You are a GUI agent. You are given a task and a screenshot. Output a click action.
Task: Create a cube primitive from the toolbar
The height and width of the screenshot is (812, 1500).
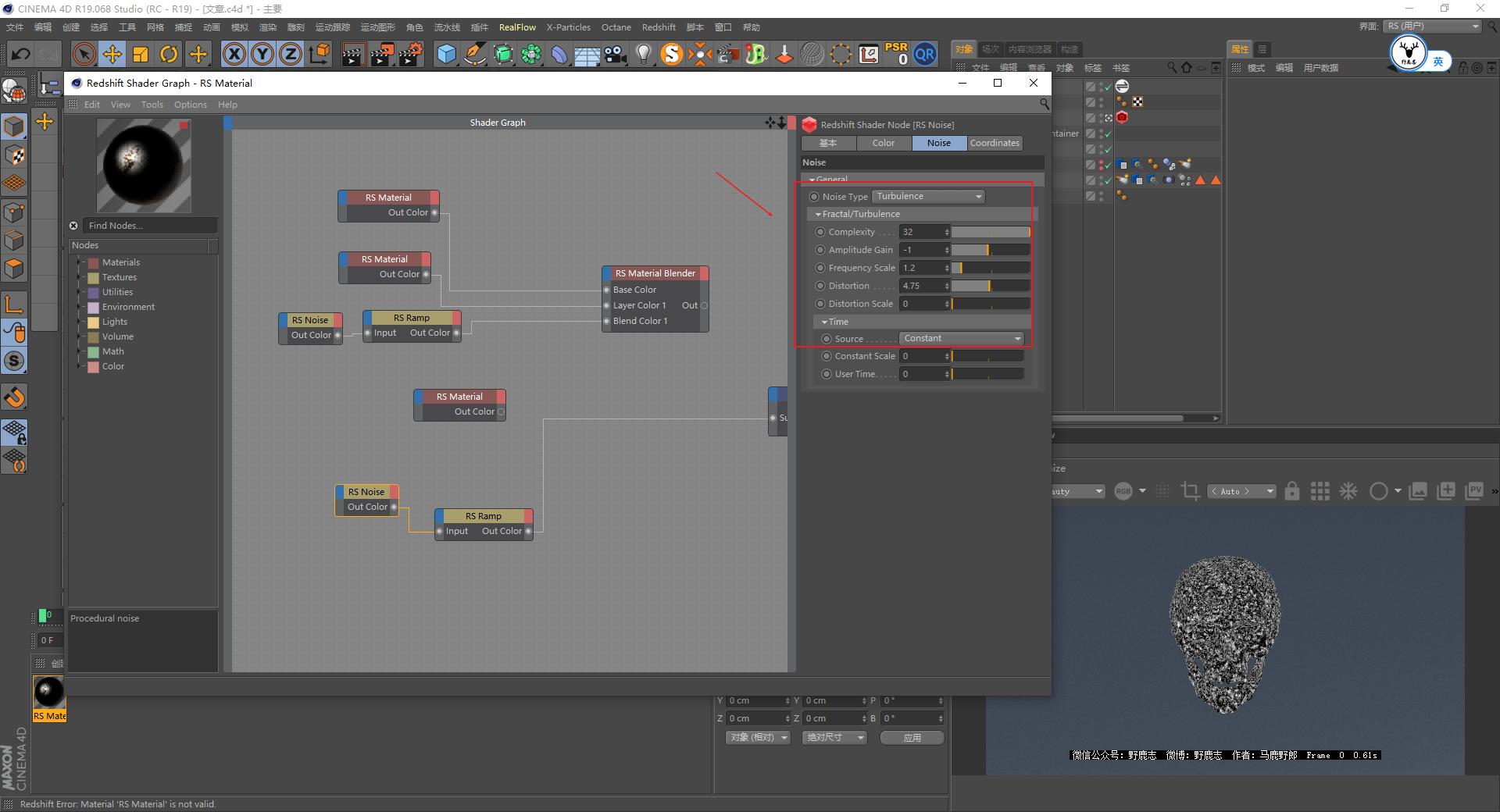pyautogui.click(x=445, y=55)
